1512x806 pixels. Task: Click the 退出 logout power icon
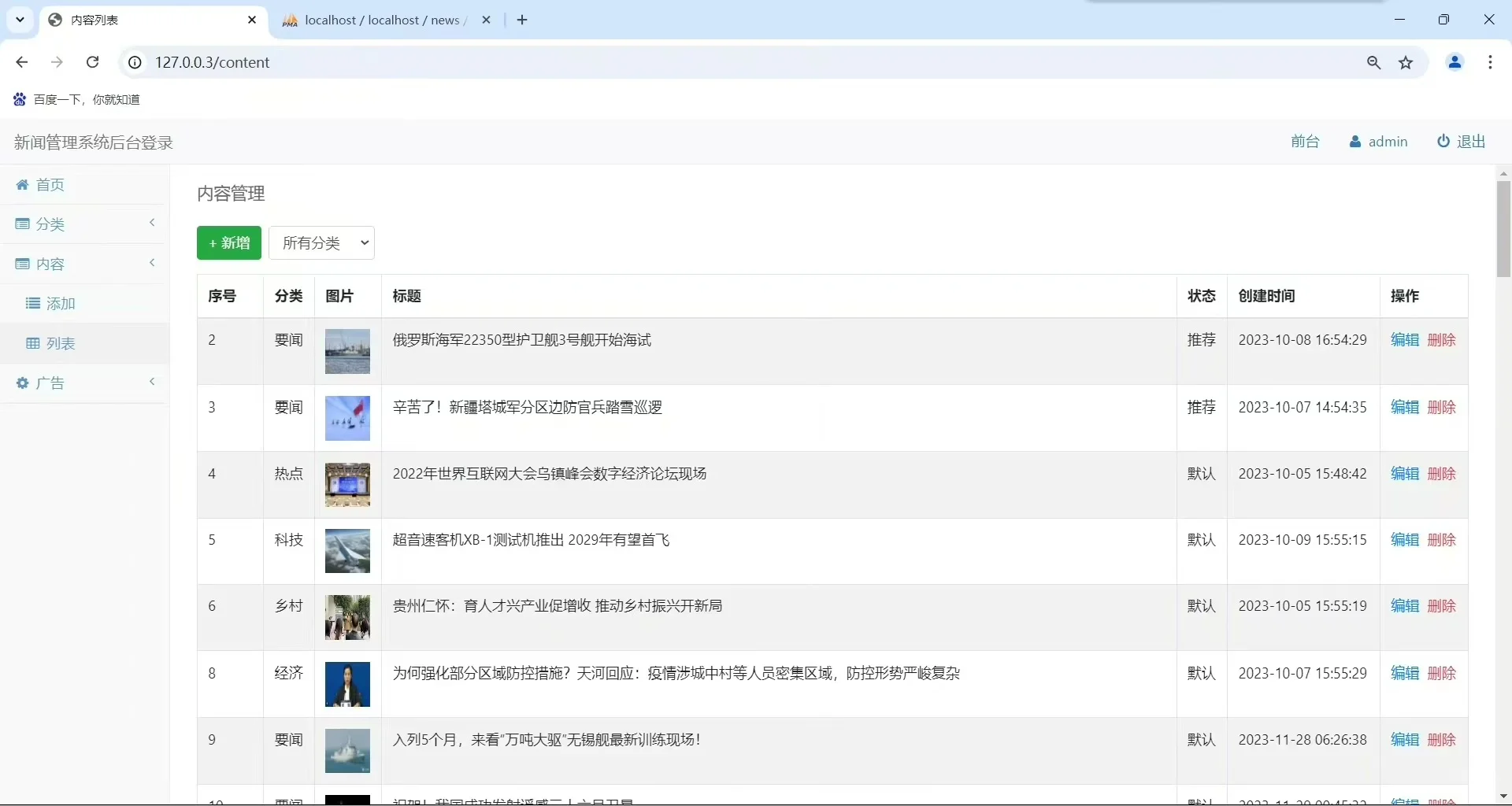click(x=1443, y=142)
